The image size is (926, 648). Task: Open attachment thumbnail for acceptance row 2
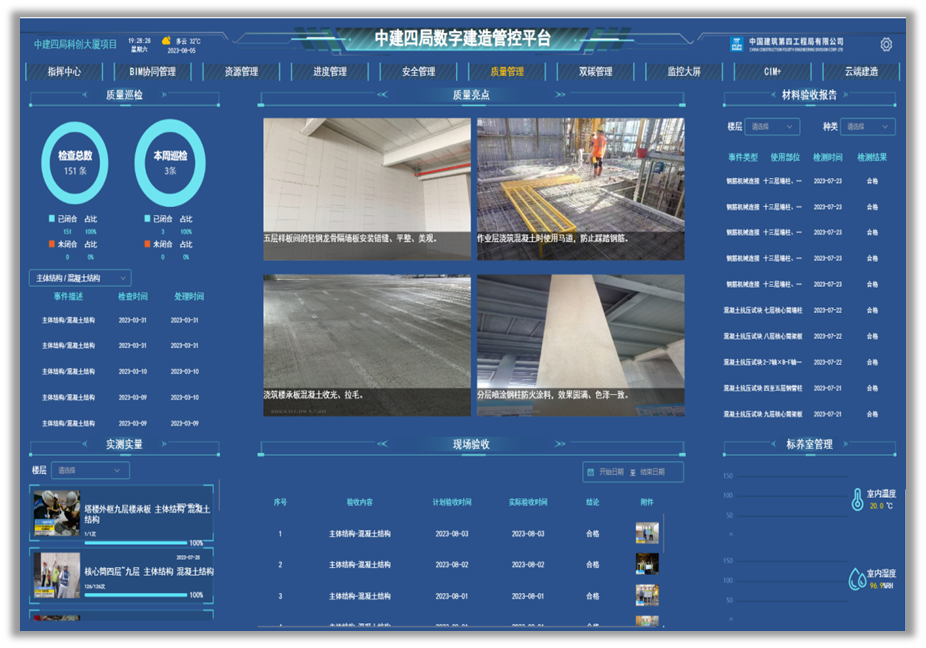pyautogui.click(x=647, y=564)
